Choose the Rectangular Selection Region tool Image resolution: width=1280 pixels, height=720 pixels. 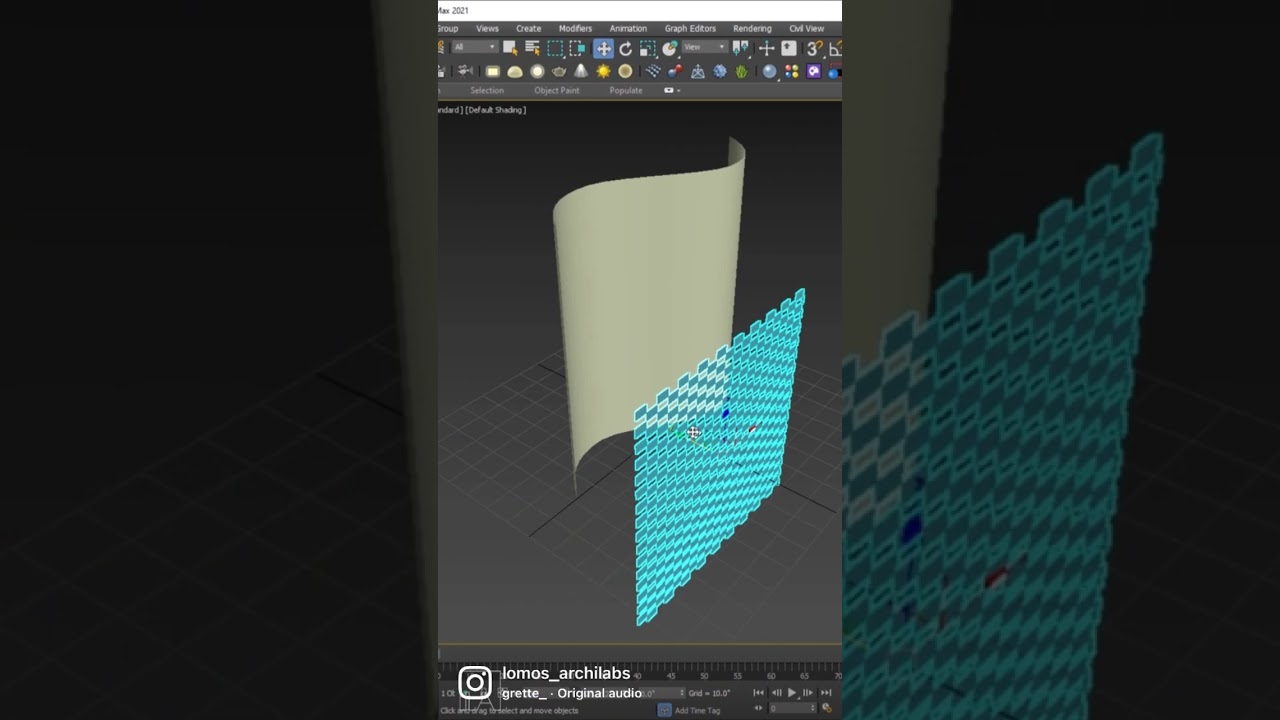[555, 48]
